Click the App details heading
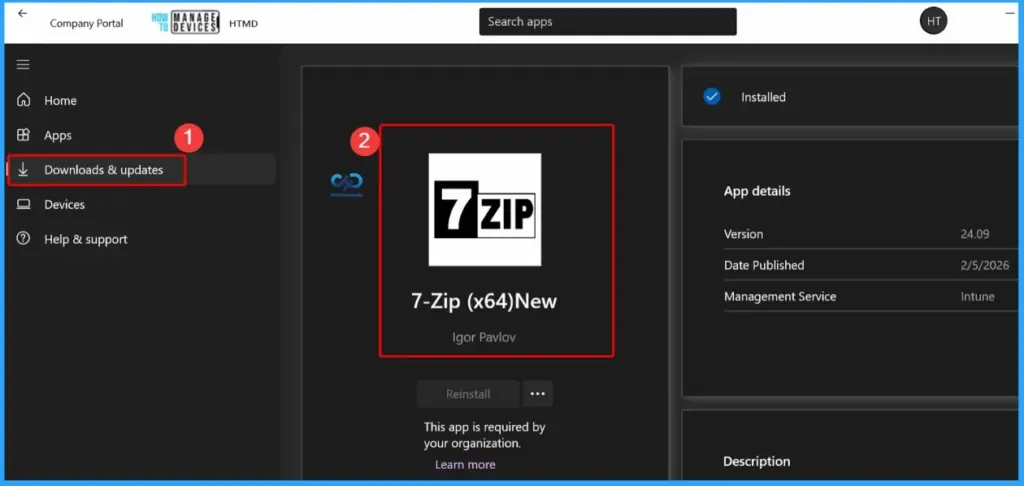Screen dimensions: 1024x486 [757, 191]
